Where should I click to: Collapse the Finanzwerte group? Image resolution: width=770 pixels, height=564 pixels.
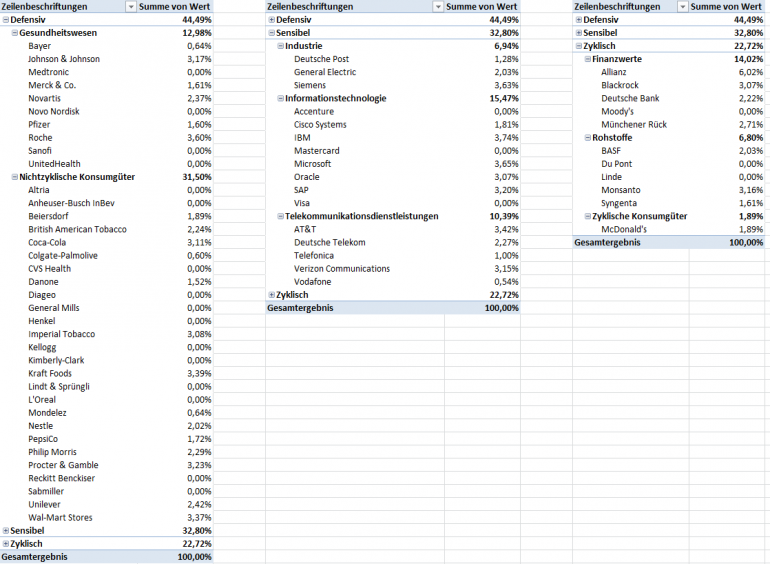click(x=587, y=59)
